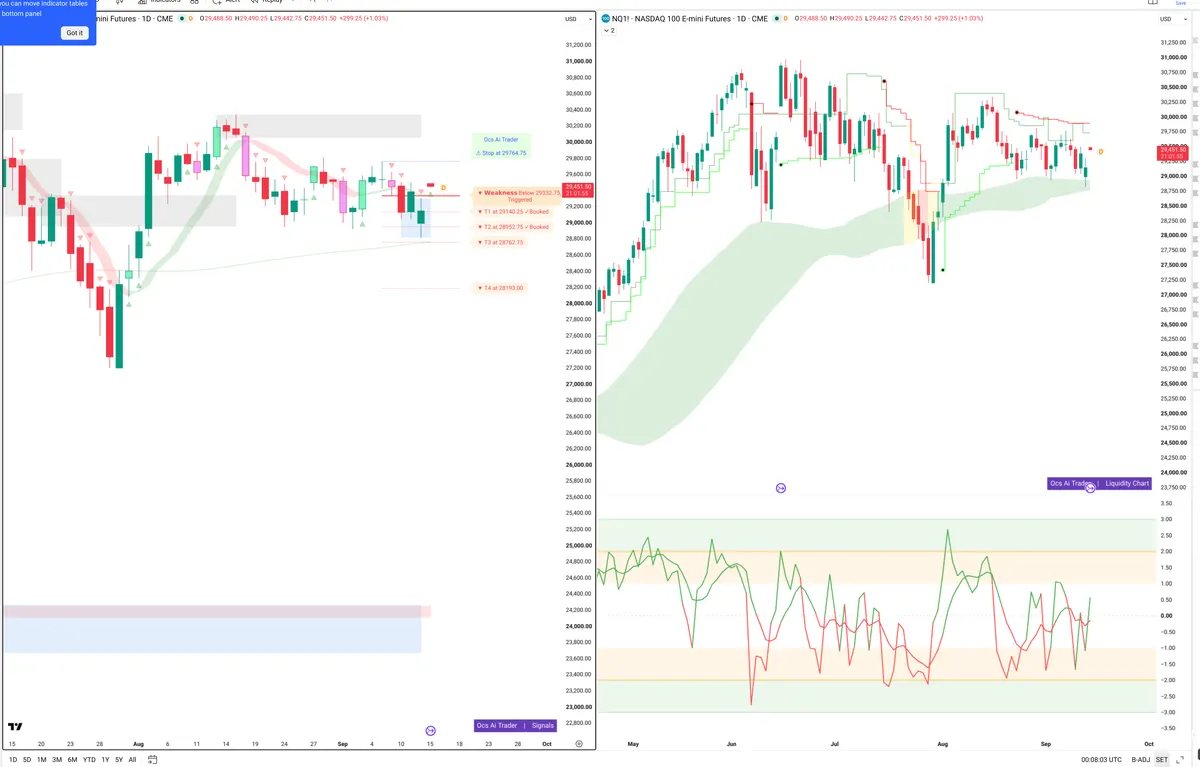The width and height of the screenshot is (1200, 767).
Task: Toggle B-ADJ back adjustment
Action: pos(1141,760)
